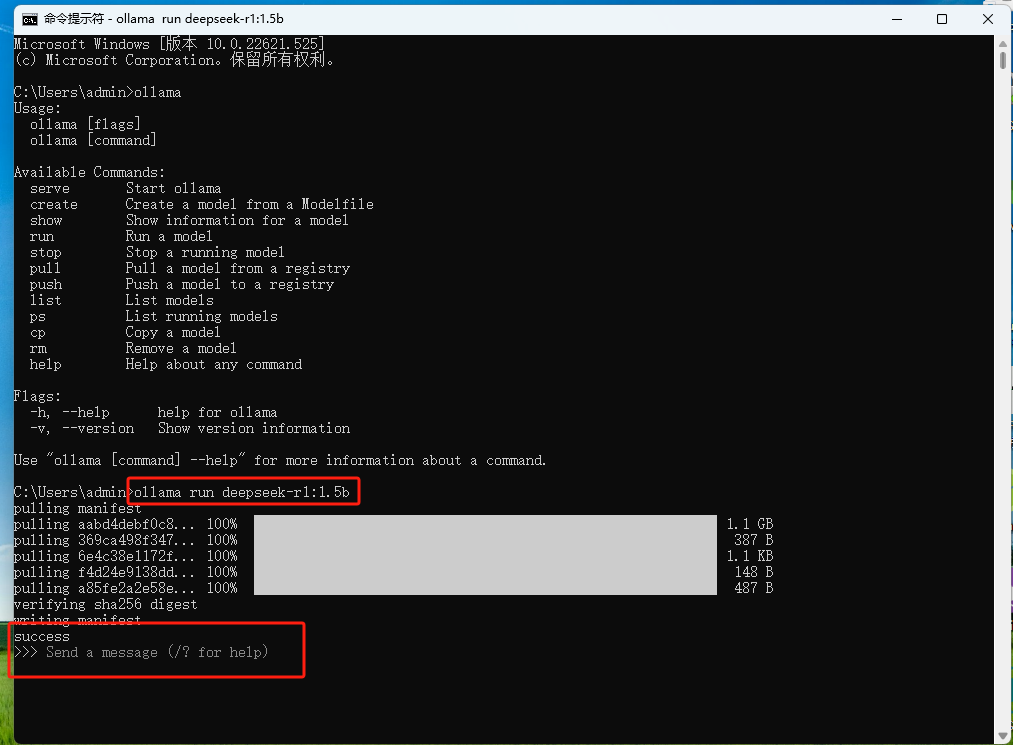Click the 'verifying sha256 digest' line
The image size is (1013, 745).
105,604
